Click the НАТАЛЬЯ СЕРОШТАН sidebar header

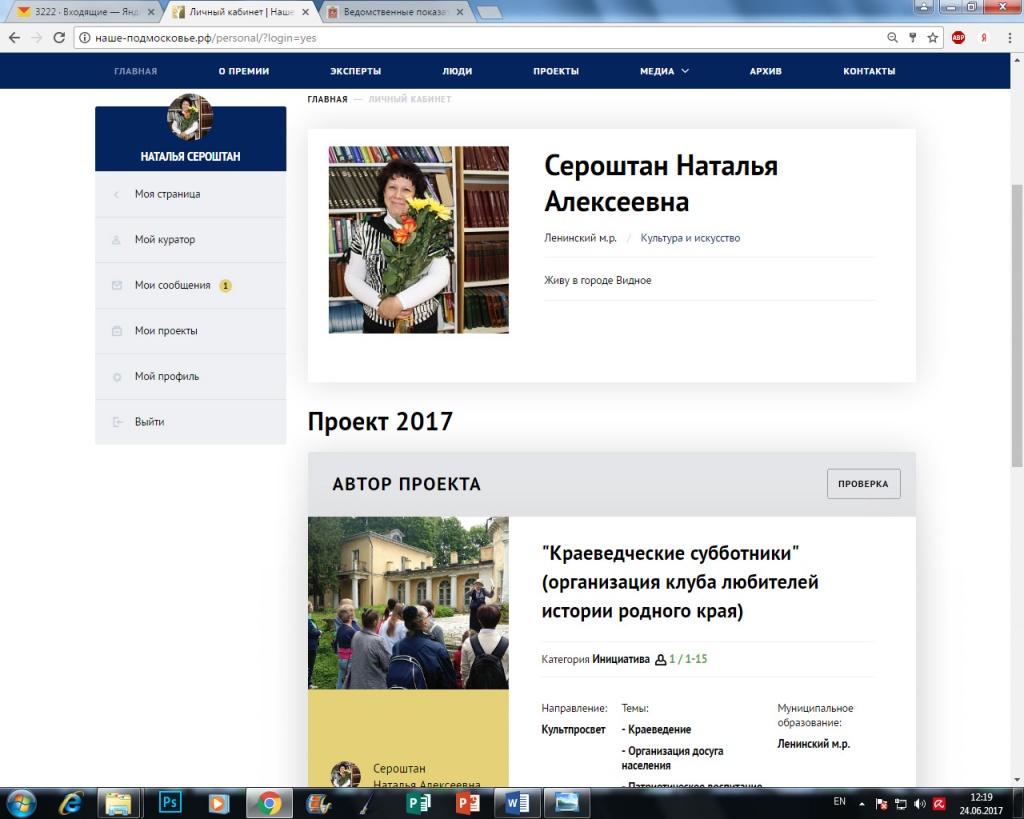190,157
